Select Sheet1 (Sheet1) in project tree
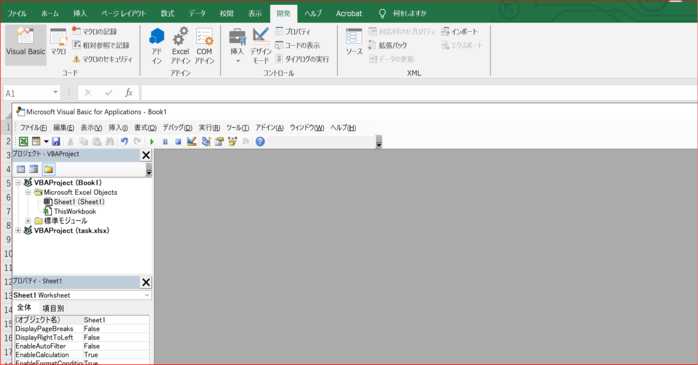 (79, 202)
